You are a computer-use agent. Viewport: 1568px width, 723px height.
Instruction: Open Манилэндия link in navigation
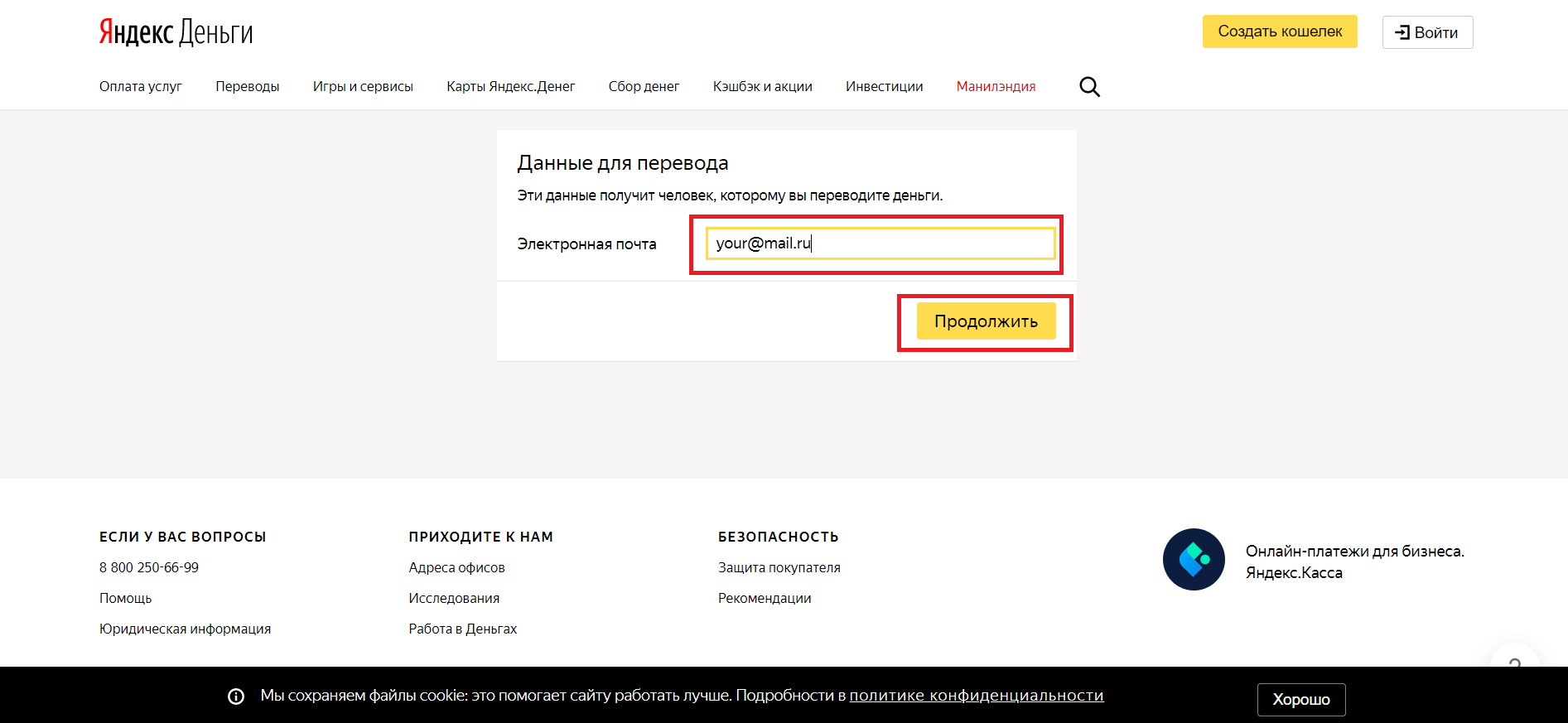[x=996, y=86]
